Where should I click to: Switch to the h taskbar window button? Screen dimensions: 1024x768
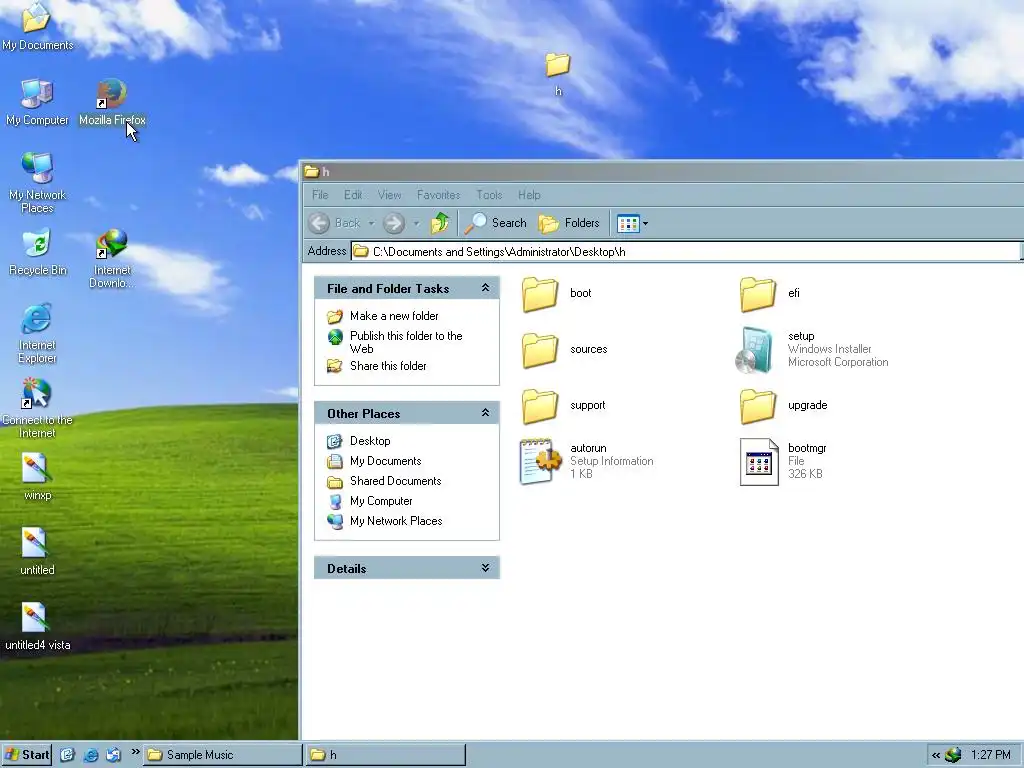click(x=385, y=755)
